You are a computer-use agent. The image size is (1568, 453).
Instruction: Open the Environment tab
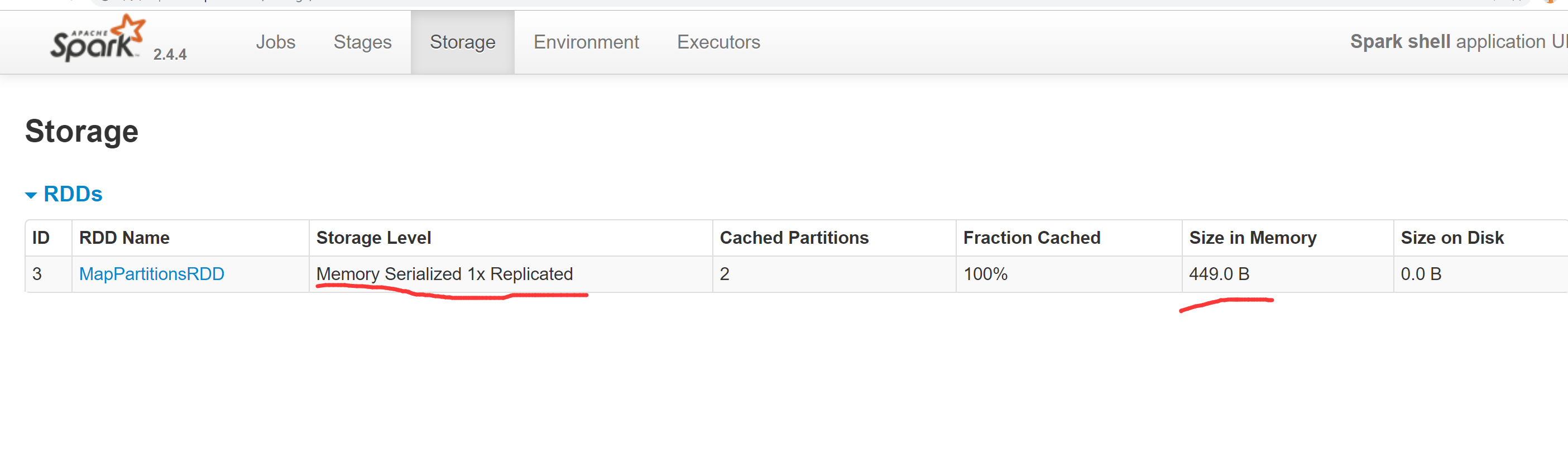point(586,42)
